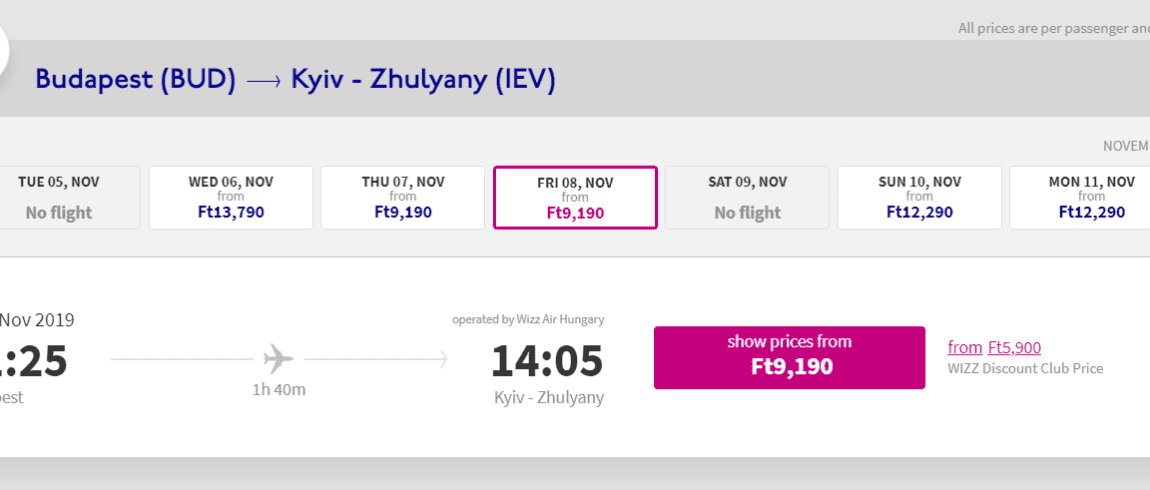Screen dimensions: 1150x490
Task: Click the arrow between Budapest and Kyiv
Action: [263, 80]
